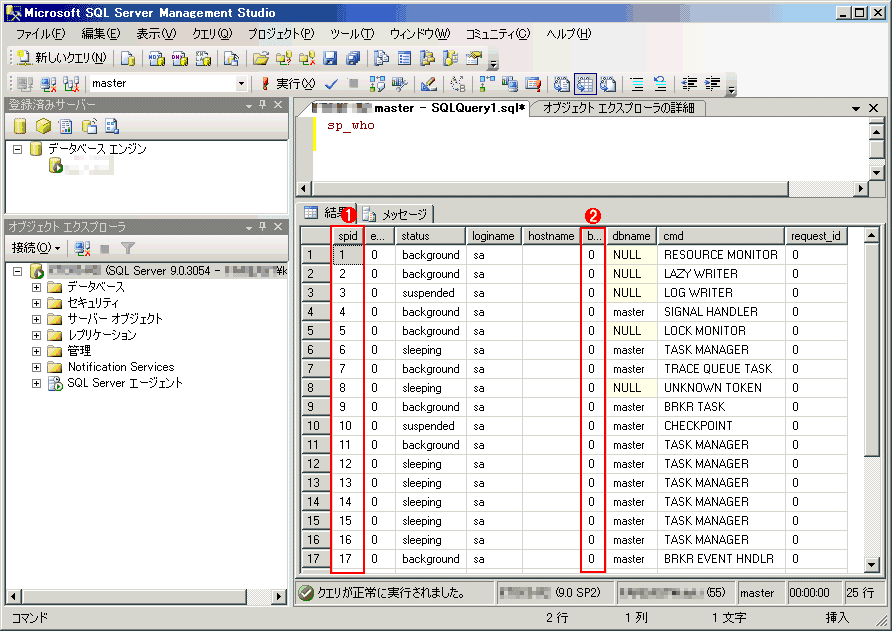Show the Registered Servers window icon
The width and height of the screenshot is (892, 631).
[382, 58]
